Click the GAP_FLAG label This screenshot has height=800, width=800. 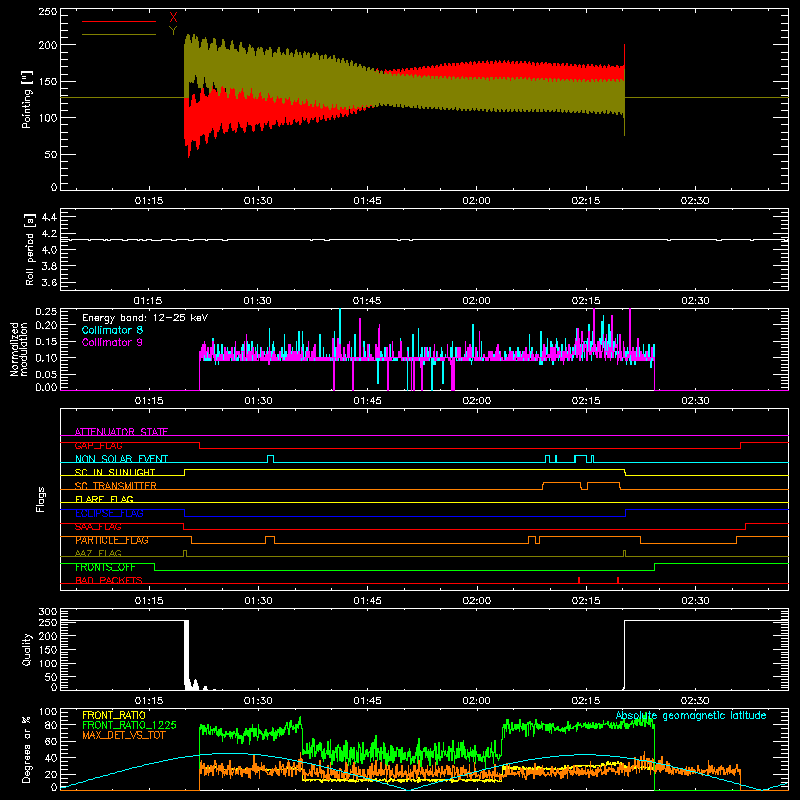98,445
